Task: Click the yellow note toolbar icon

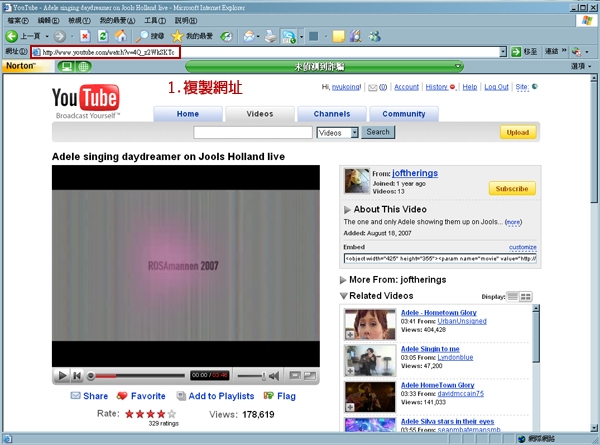Action: click(338, 36)
